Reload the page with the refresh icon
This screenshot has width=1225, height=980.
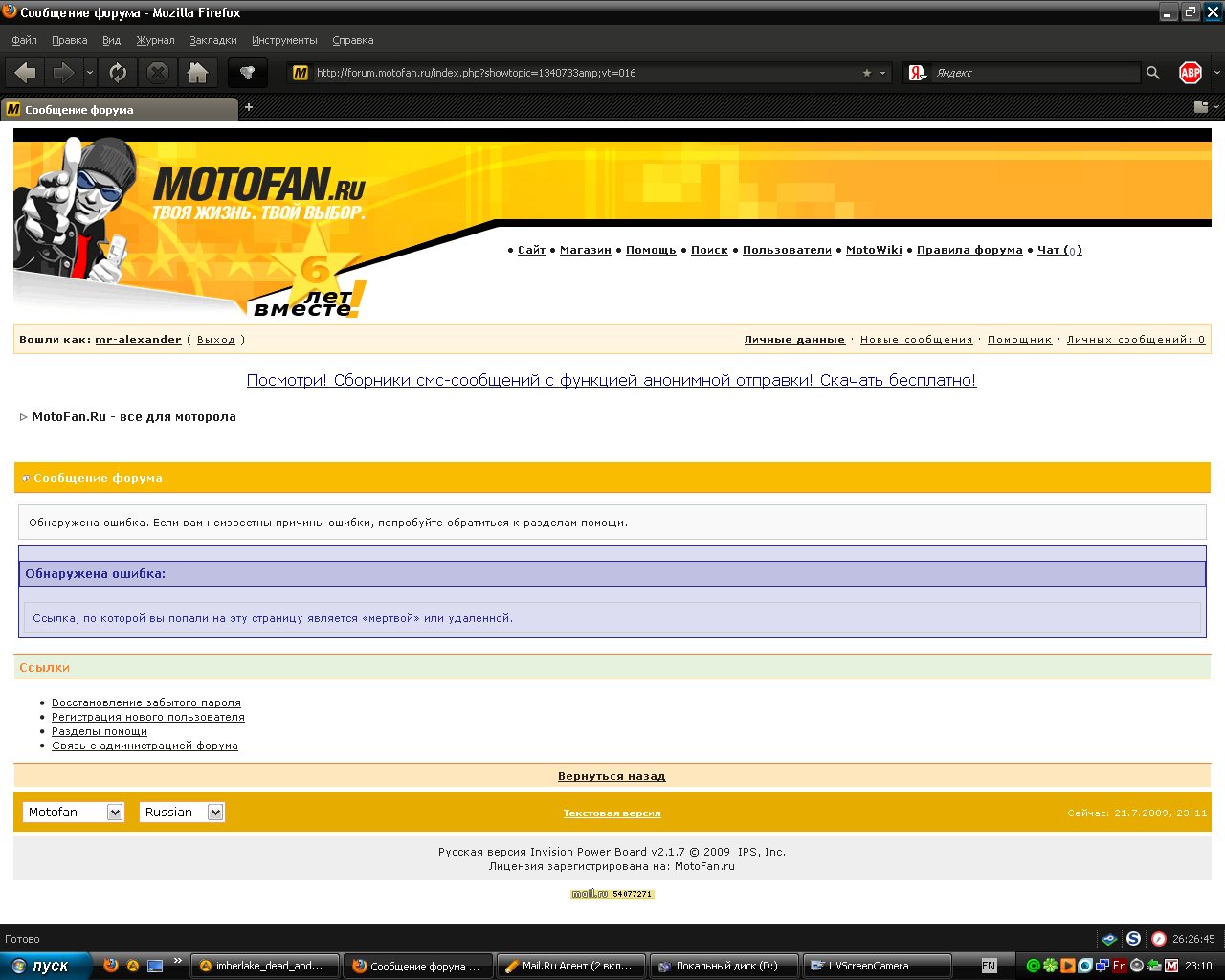coord(118,73)
